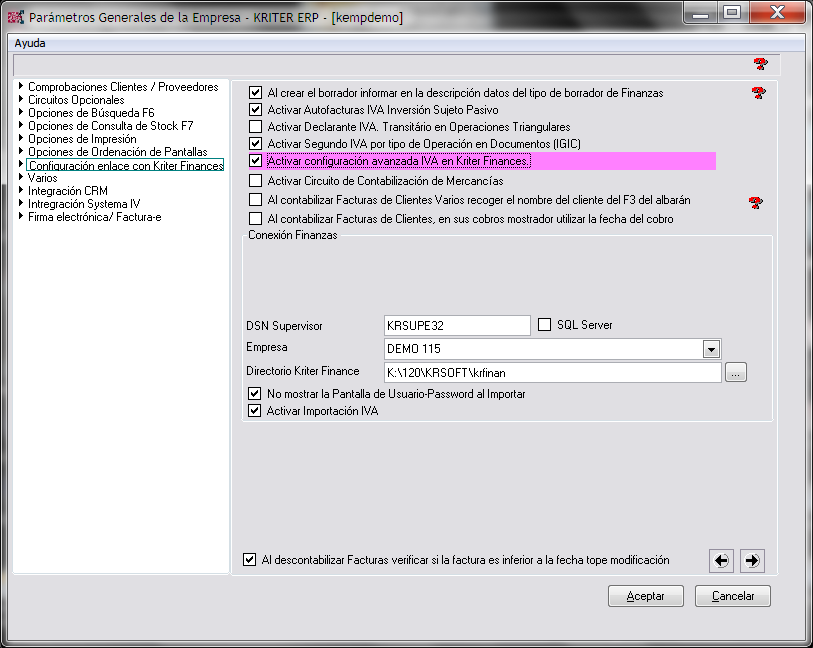Expand Opciones de Búsqueda F6 arrow
813x648 pixels.
tap(21, 111)
